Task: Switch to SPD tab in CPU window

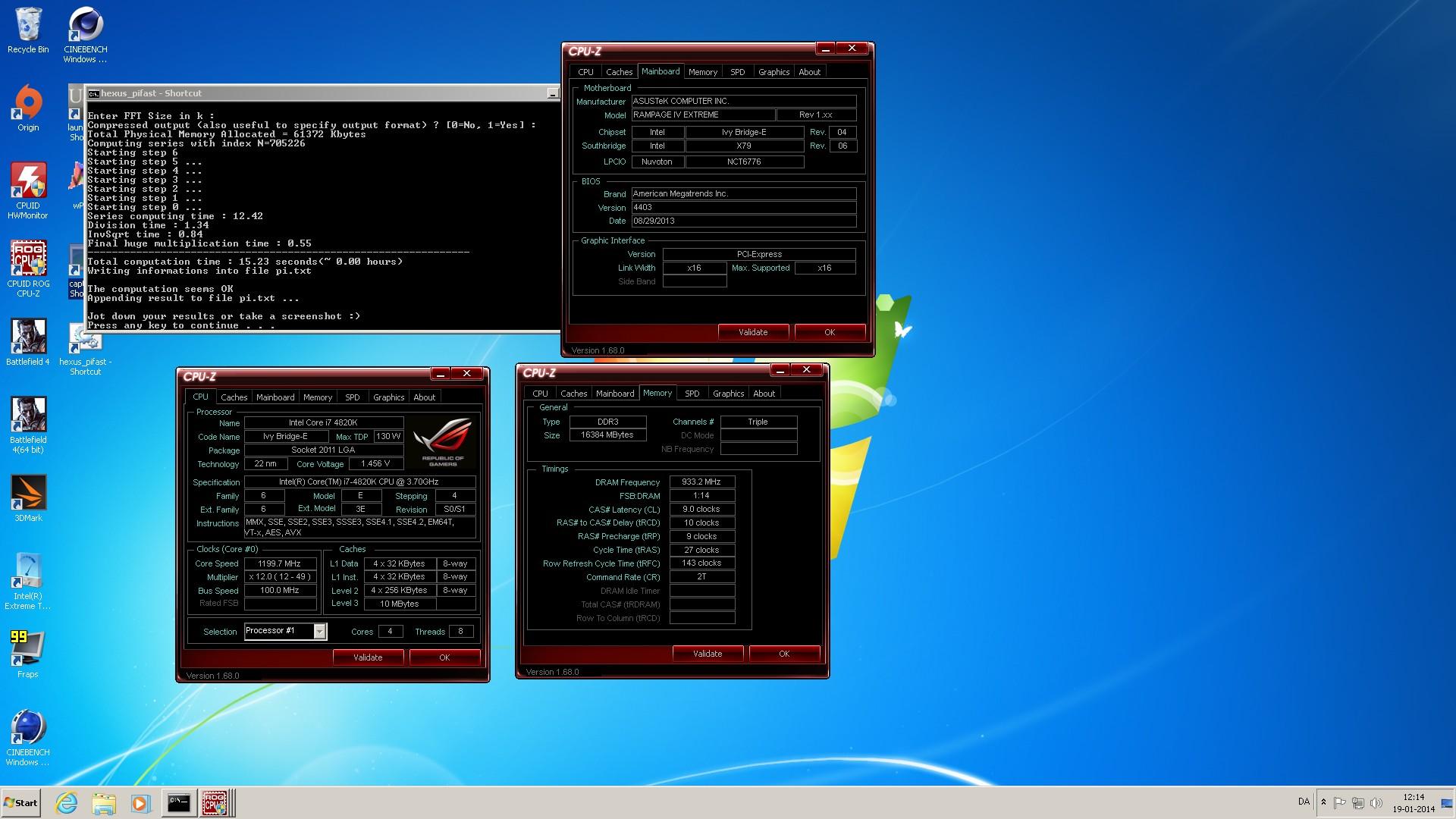Action: pos(353,397)
